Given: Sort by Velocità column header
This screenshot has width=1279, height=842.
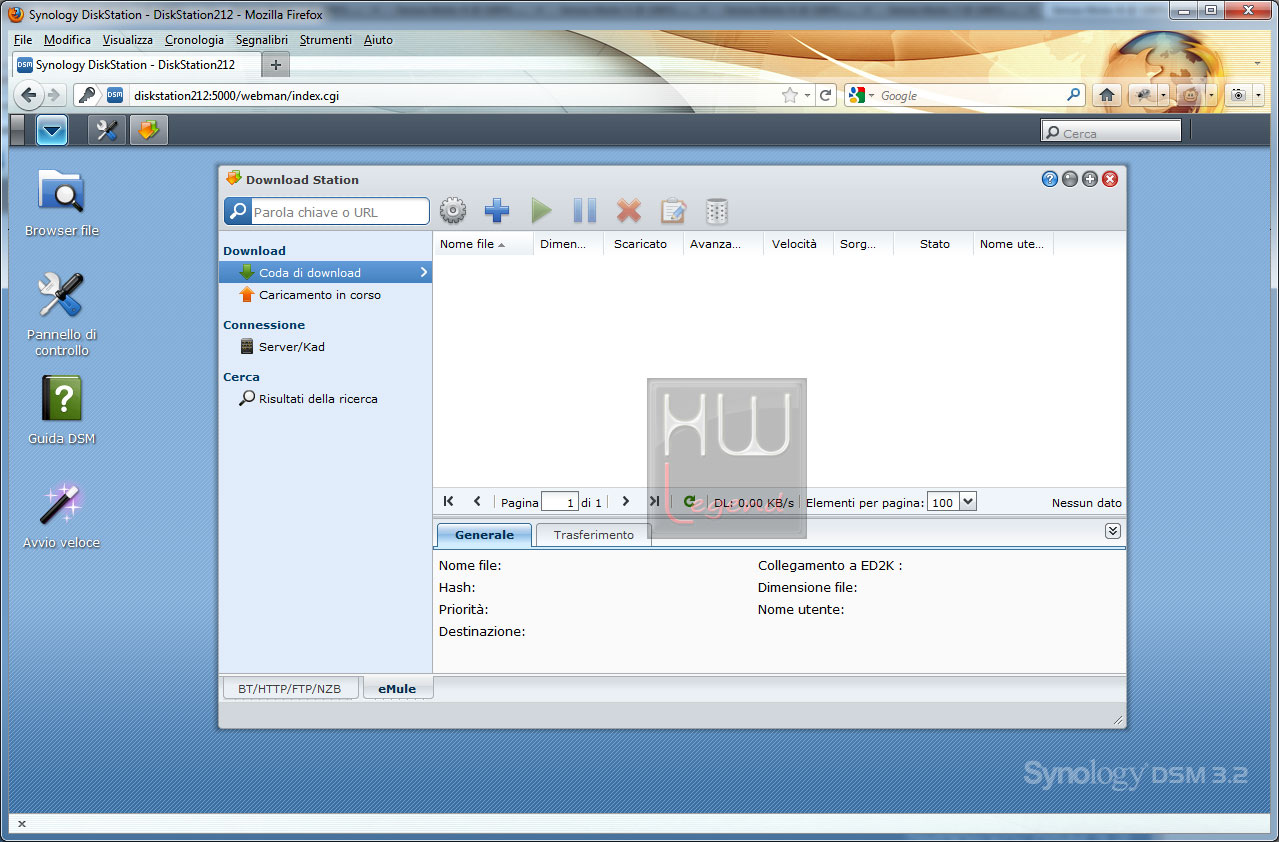Looking at the screenshot, I should (x=799, y=244).
